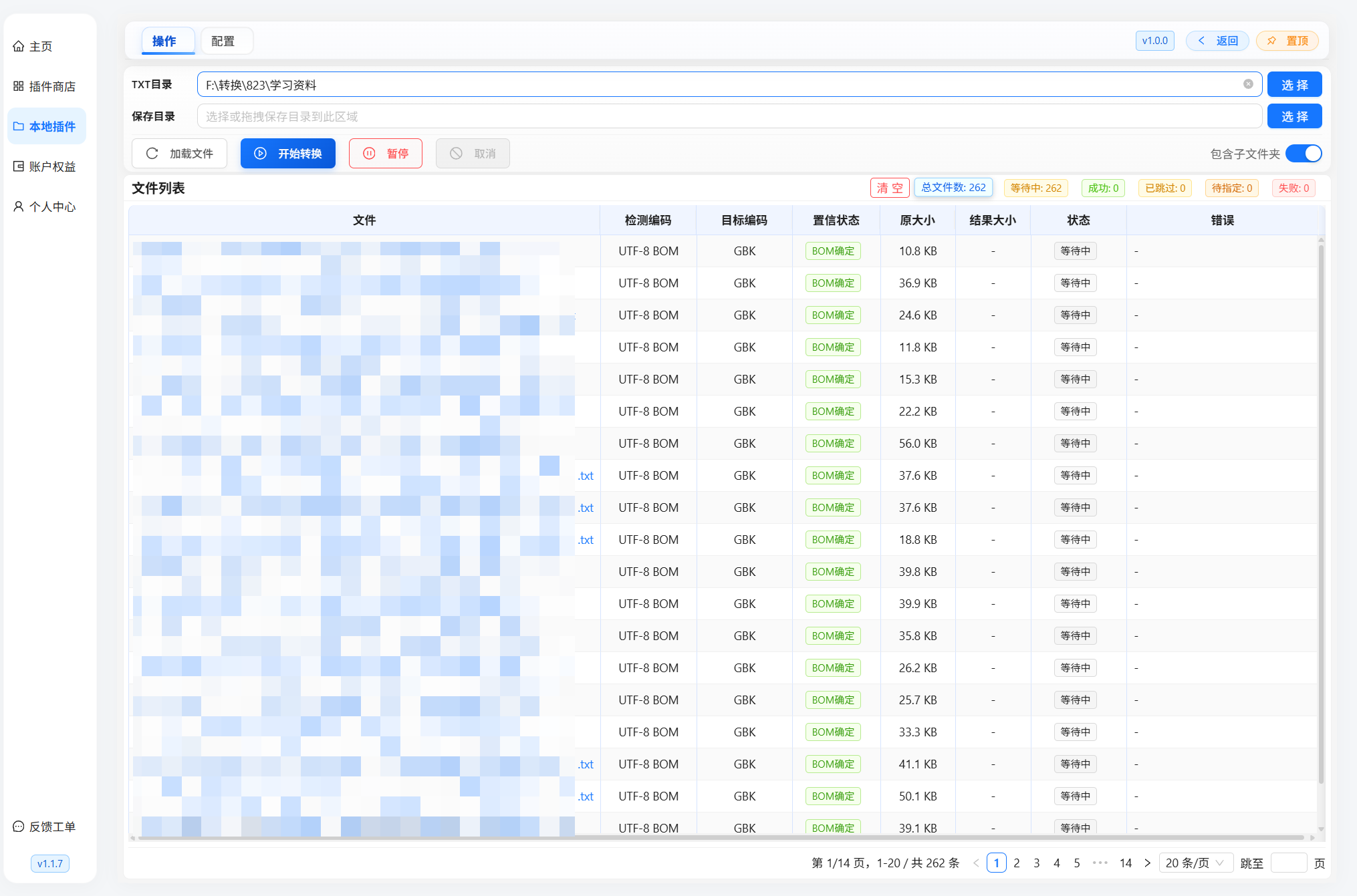
Task: Click the 失败: 0 badge
Action: (1293, 188)
